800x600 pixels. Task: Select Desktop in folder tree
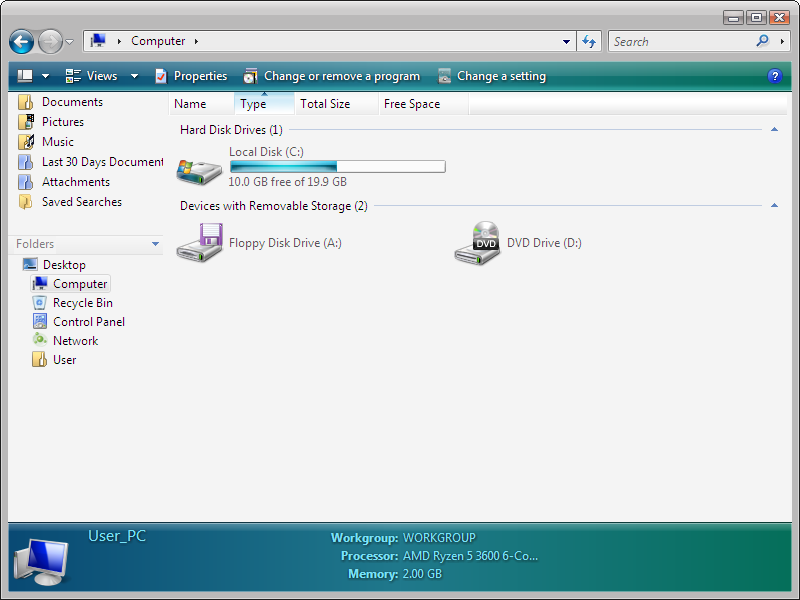point(64,265)
